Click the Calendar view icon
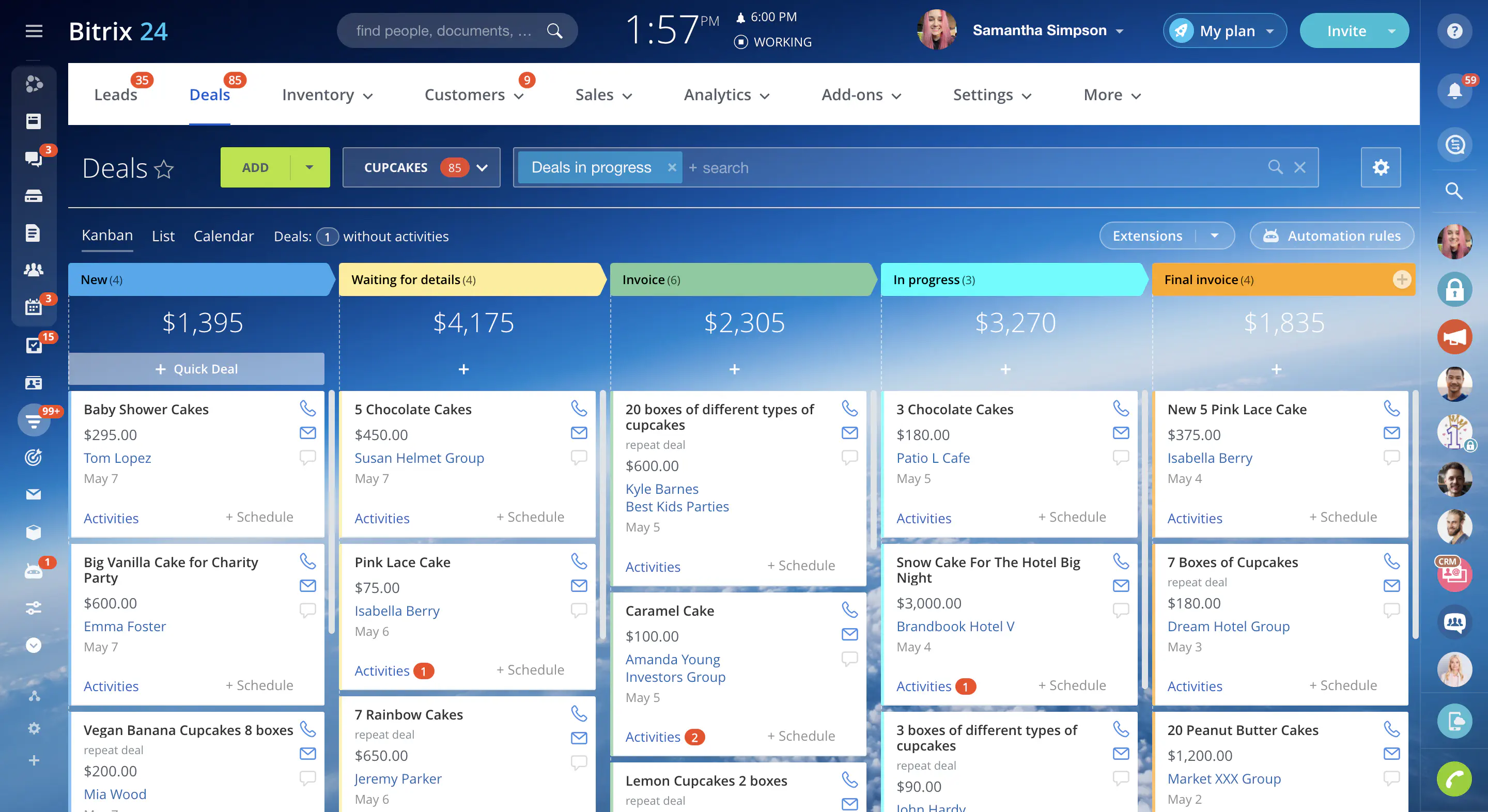Screen dimensions: 1488x812 (222, 236)
